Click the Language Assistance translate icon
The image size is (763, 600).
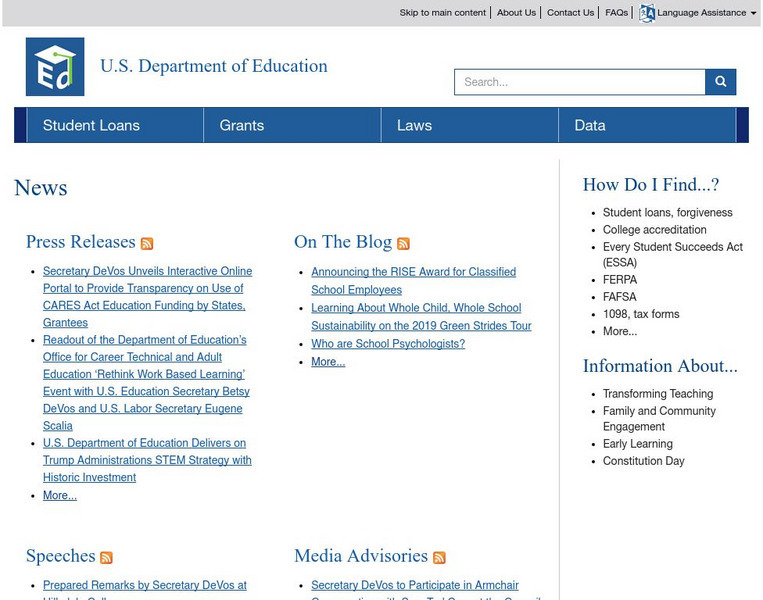(647, 13)
